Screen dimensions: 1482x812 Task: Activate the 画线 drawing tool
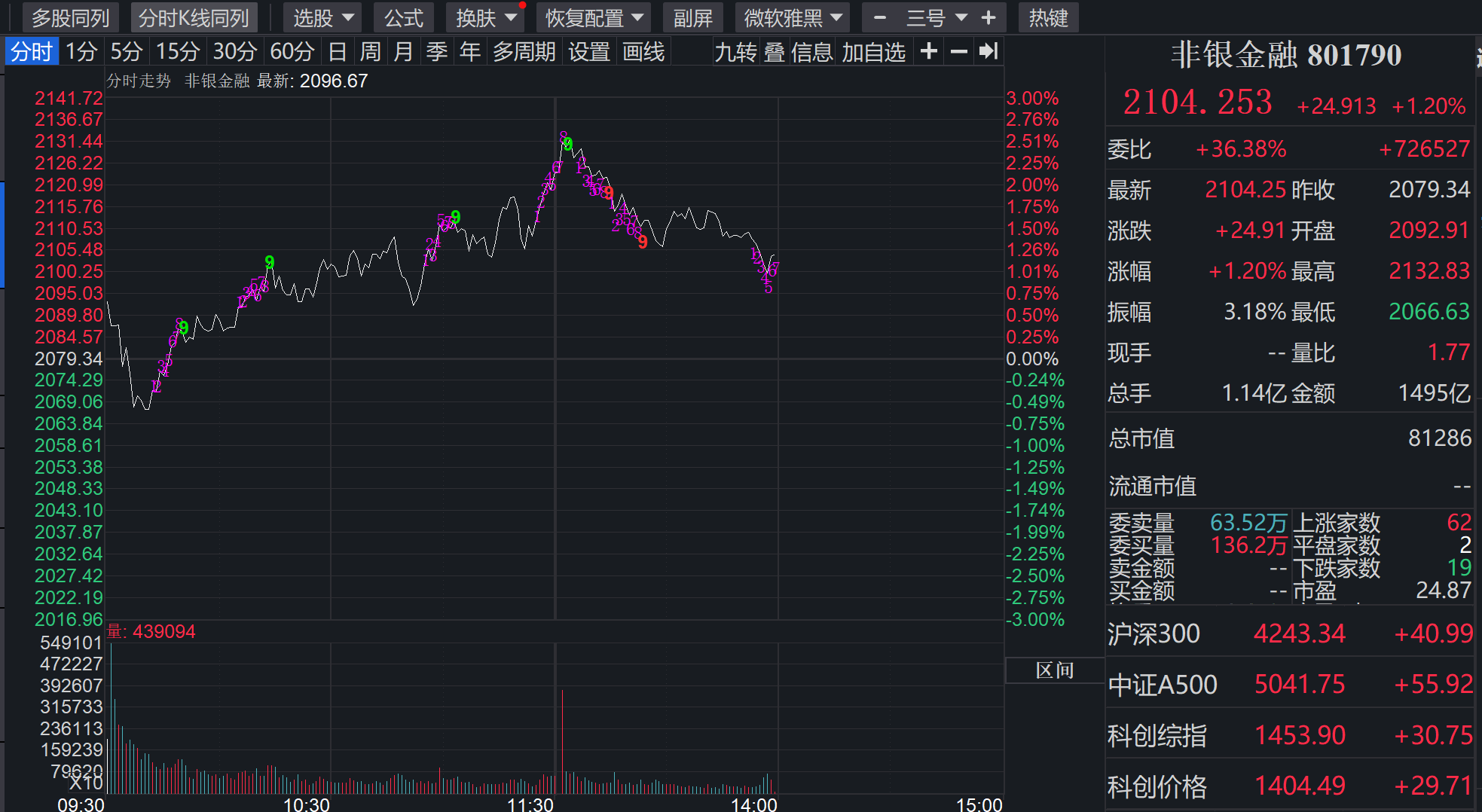(x=643, y=51)
